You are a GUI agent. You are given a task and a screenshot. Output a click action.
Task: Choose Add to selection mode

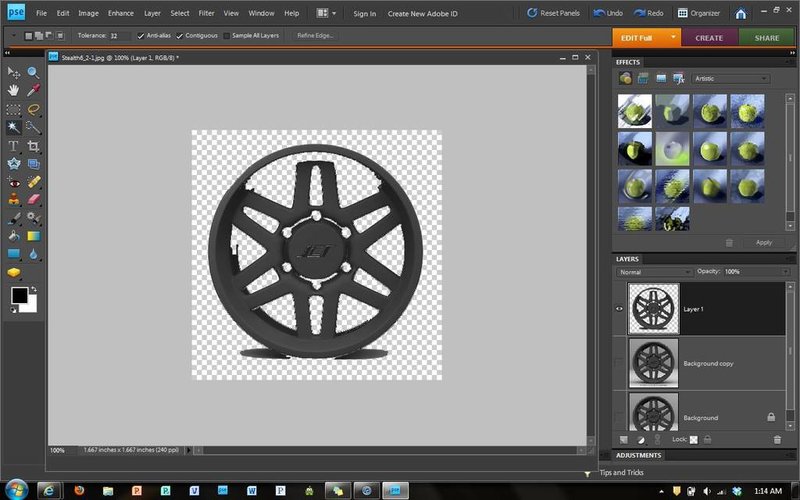pyautogui.click(x=39, y=36)
